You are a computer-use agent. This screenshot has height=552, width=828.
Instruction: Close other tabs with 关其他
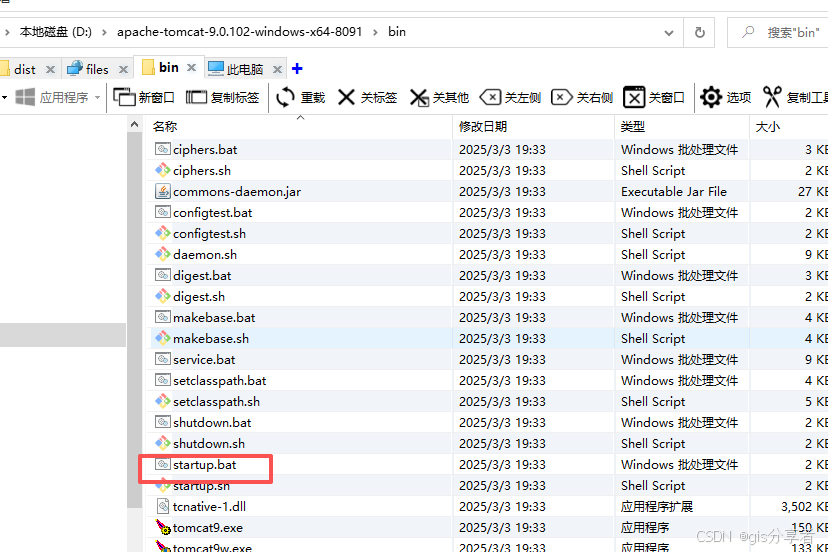[439, 97]
